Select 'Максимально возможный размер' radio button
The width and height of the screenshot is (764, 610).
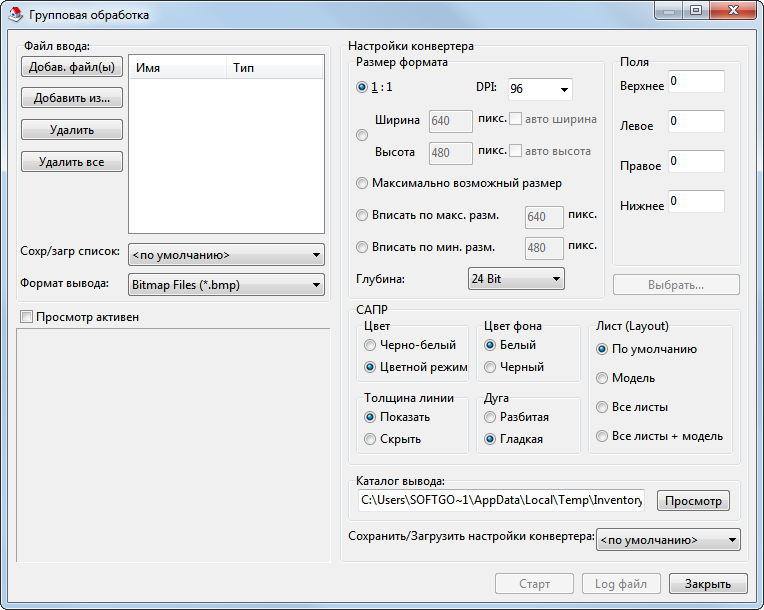click(x=362, y=183)
